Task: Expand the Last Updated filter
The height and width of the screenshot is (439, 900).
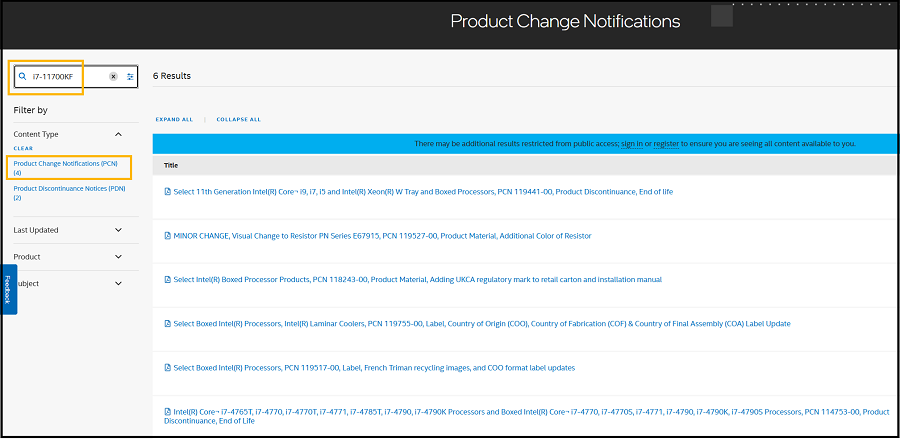Action: [x=118, y=230]
